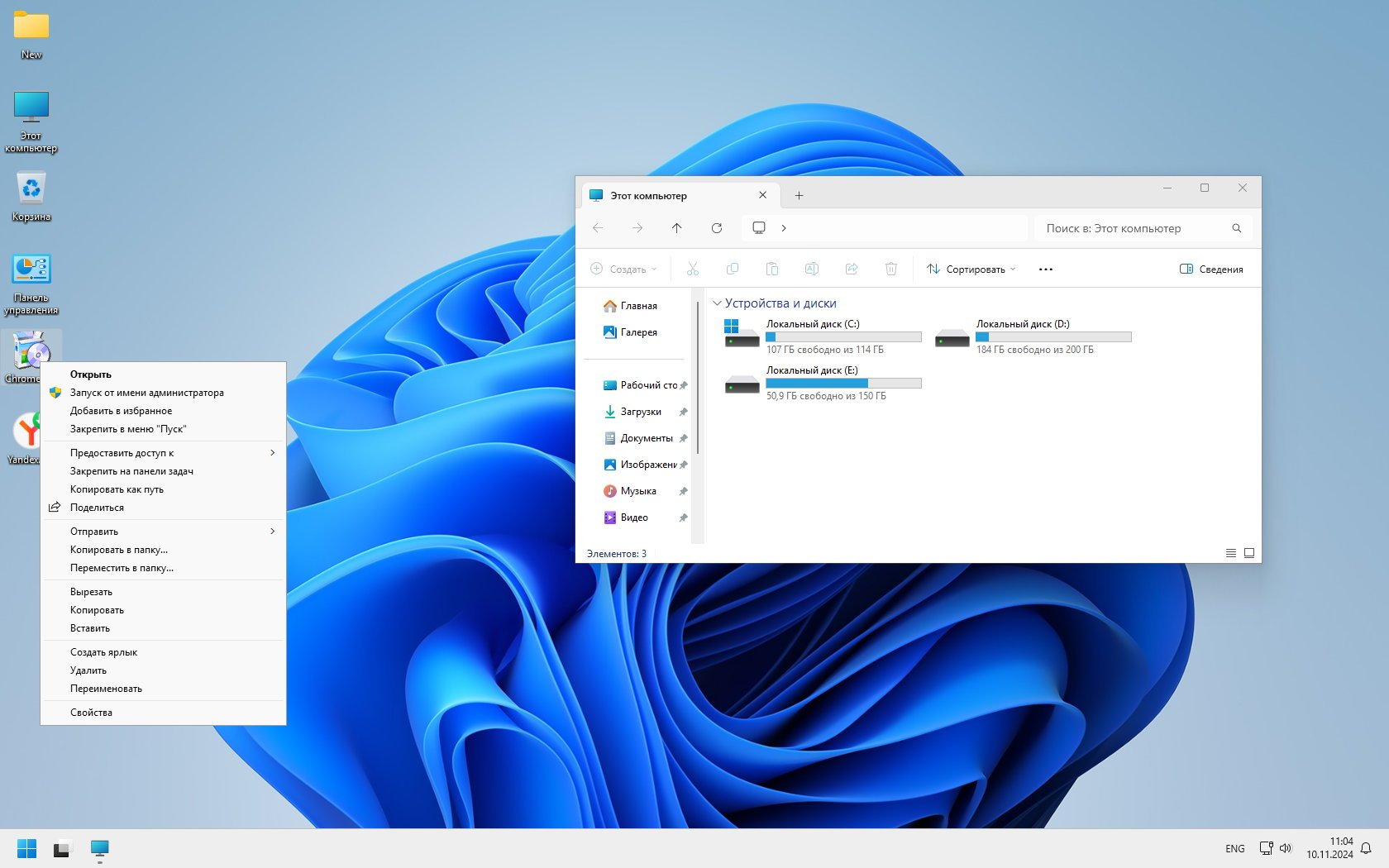Choose Закрепить в меню "Пуск"

pyautogui.click(x=163, y=429)
